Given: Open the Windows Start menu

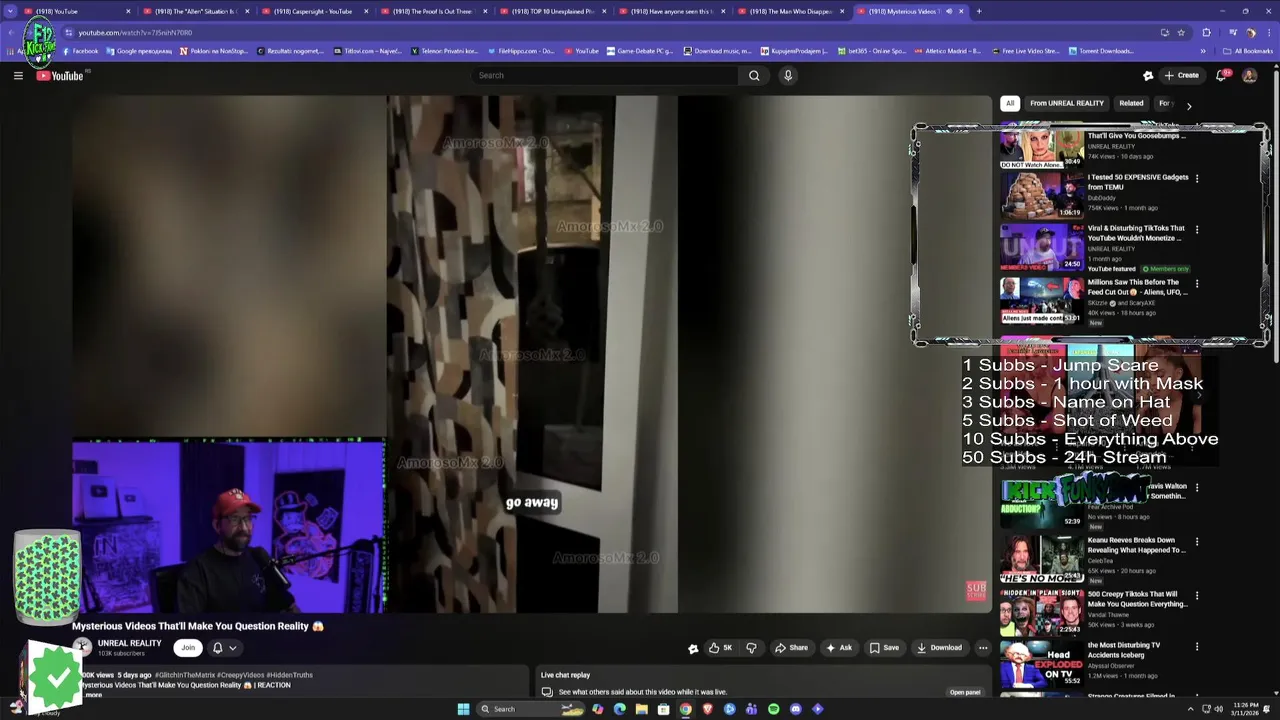Looking at the screenshot, I should click(x=463, y=709).
